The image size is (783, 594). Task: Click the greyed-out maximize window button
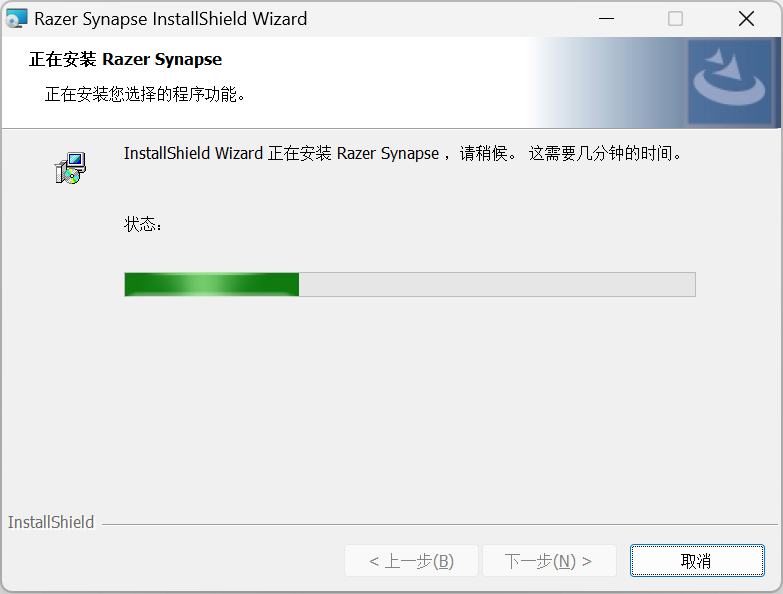pyautogui.click(x=675, y=19)
